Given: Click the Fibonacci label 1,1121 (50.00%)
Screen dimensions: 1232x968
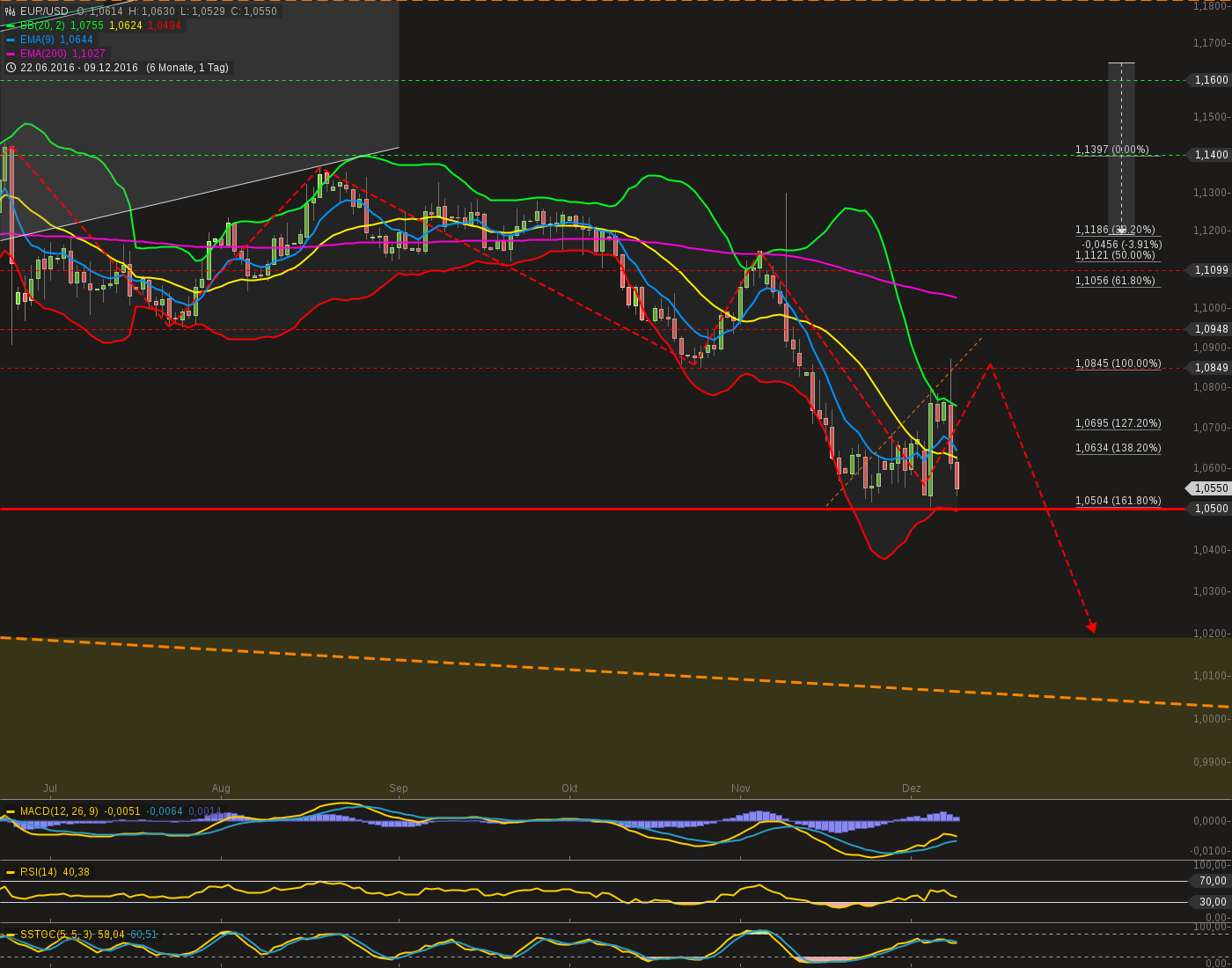Looking at the screenshot, I should click(x=1115, y=255).
